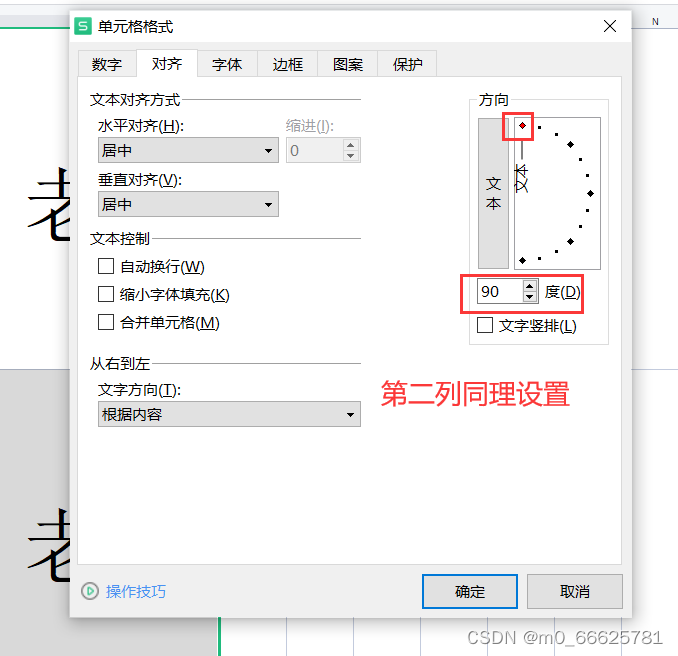The image size is (678, 656).
Task: Select the bottom minus-90-degree diamond marker
Action: point(522,260)
